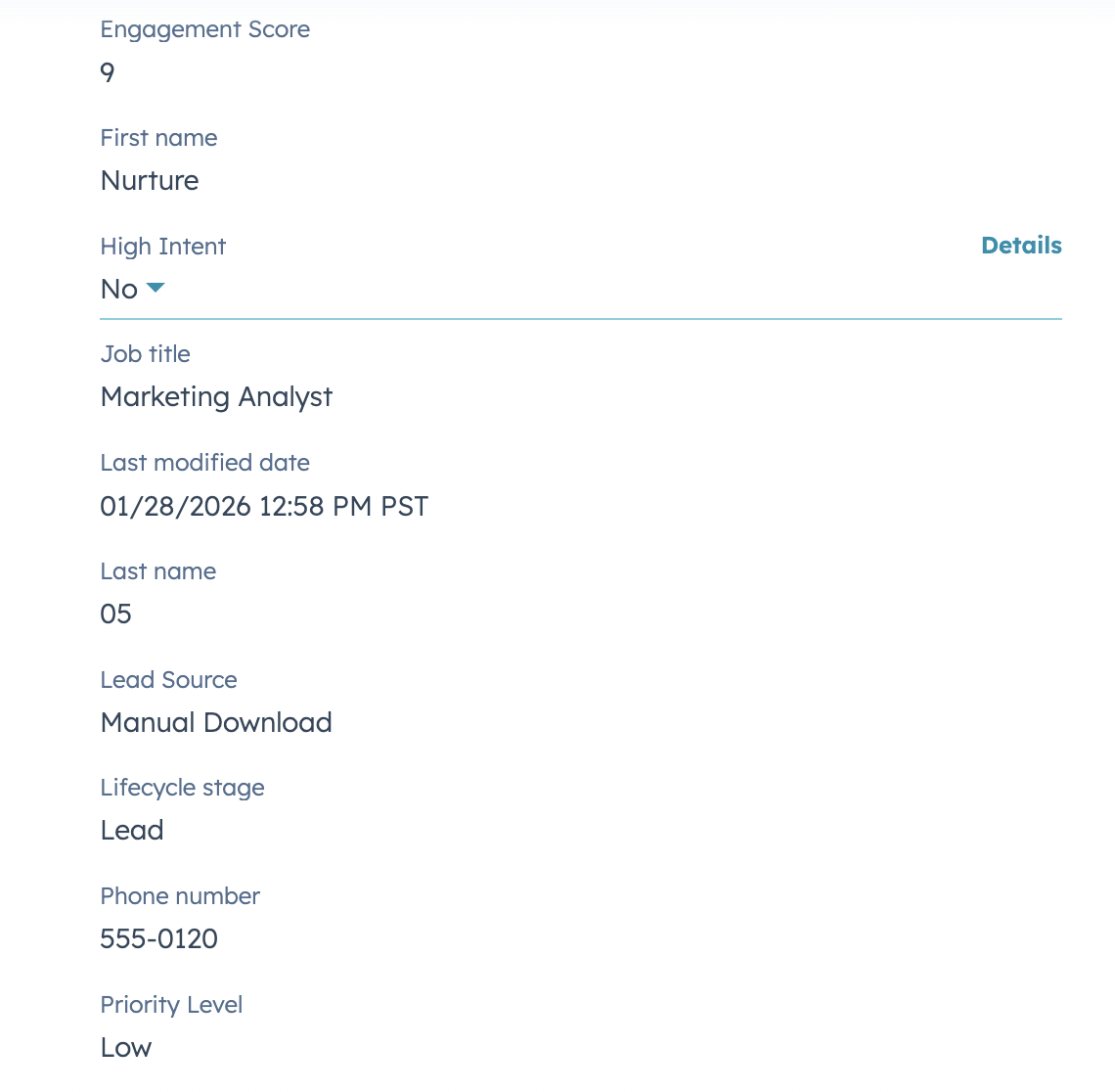This screenshot has width=1115, height=1092.
Task: Click the "Priority Level" property label
Action: pyautogui.click(x=171, y=1005)
